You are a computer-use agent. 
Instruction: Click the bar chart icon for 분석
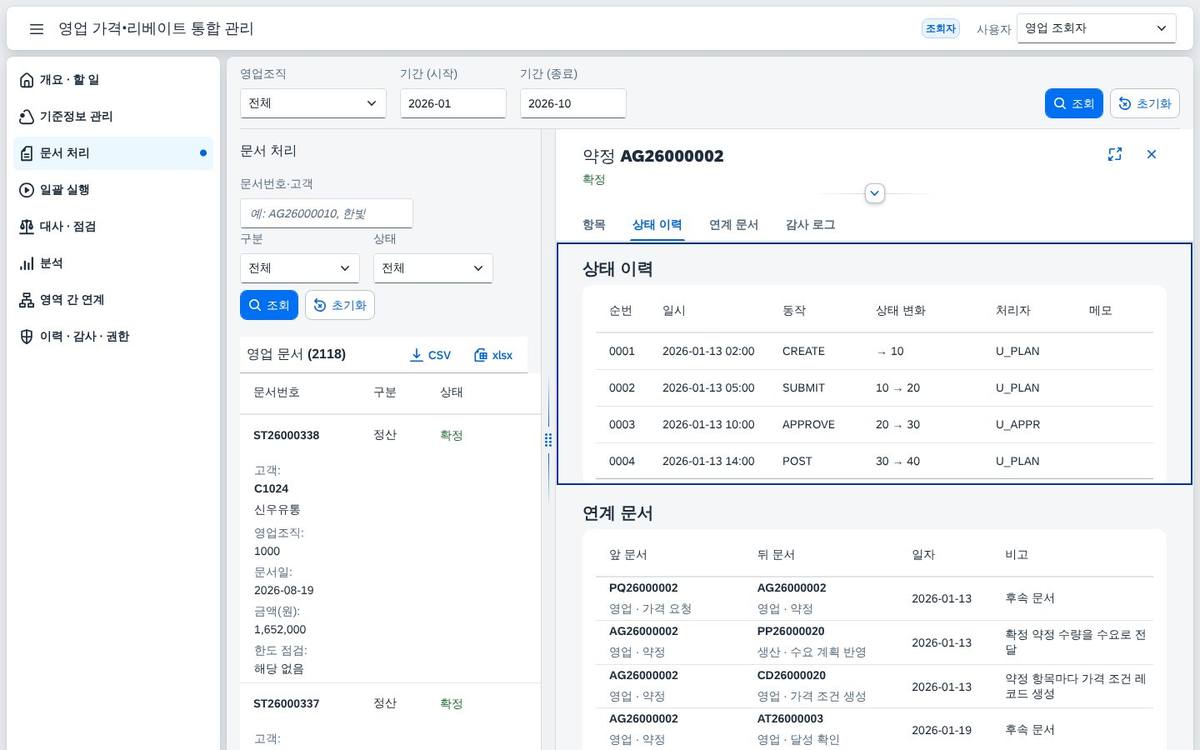(x=27, y=263)
